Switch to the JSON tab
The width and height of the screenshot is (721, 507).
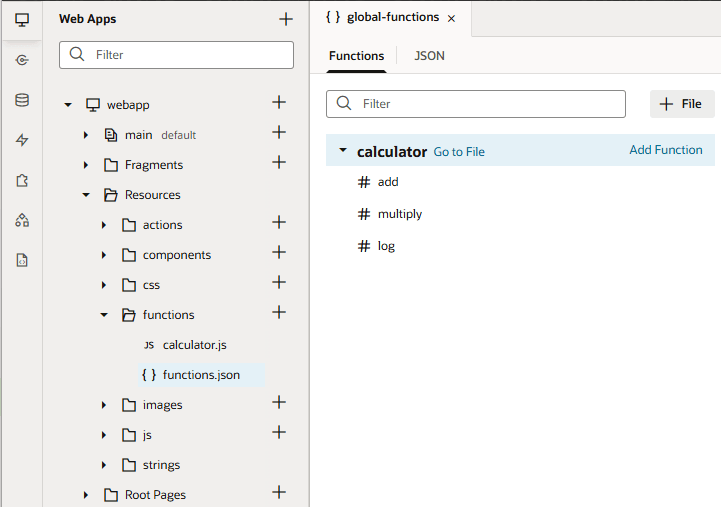(430, 56)
